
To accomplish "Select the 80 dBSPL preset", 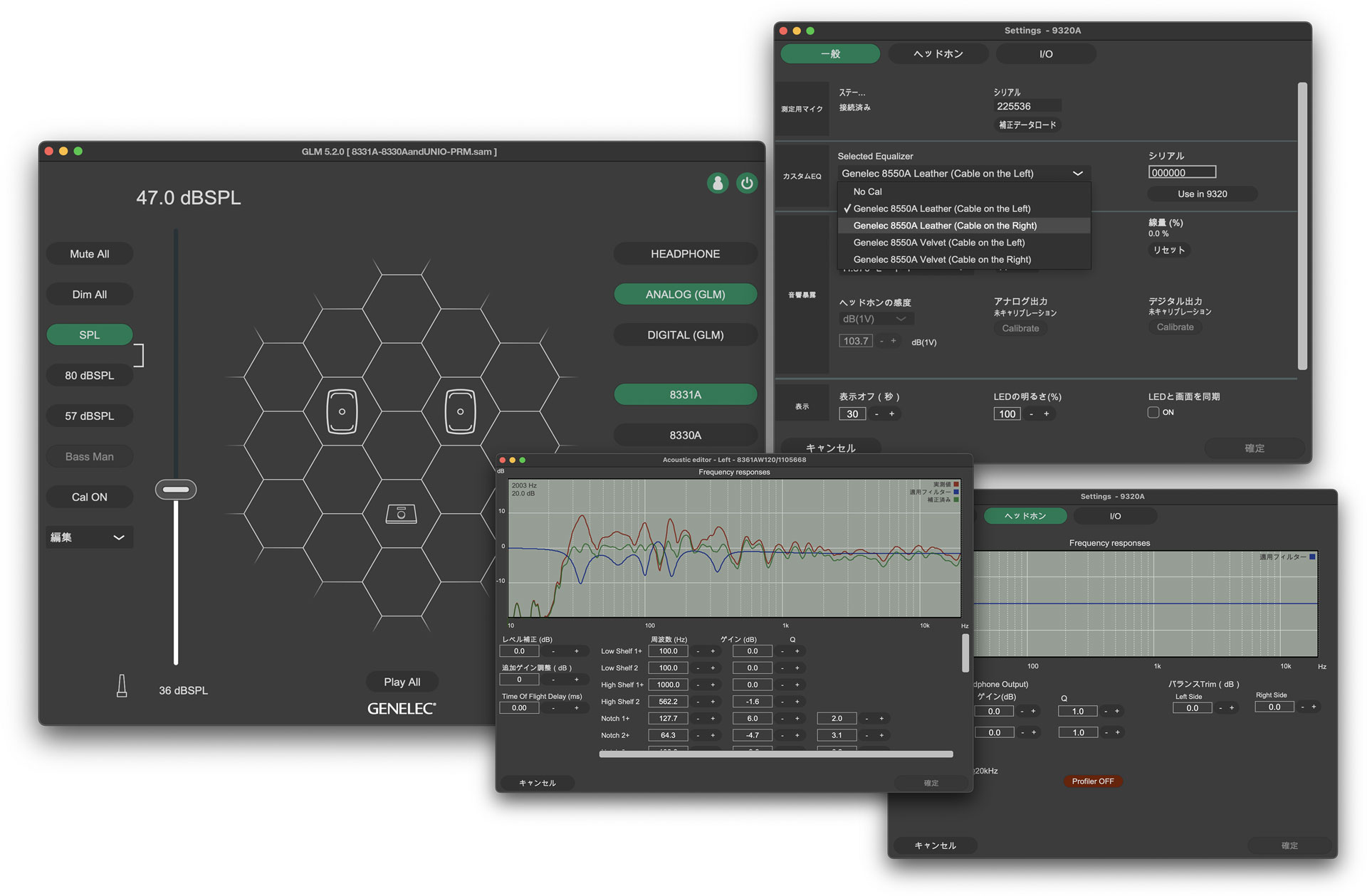I will coord(90,375).
